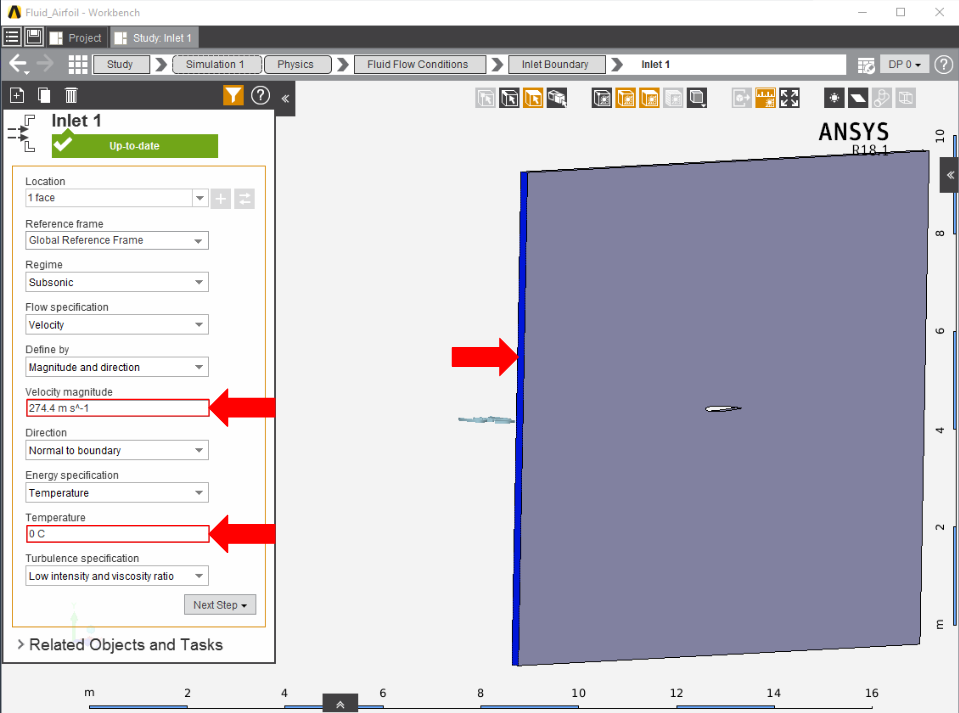
Task: Toggle second orange display cube icon
Action: coord(650,98)
